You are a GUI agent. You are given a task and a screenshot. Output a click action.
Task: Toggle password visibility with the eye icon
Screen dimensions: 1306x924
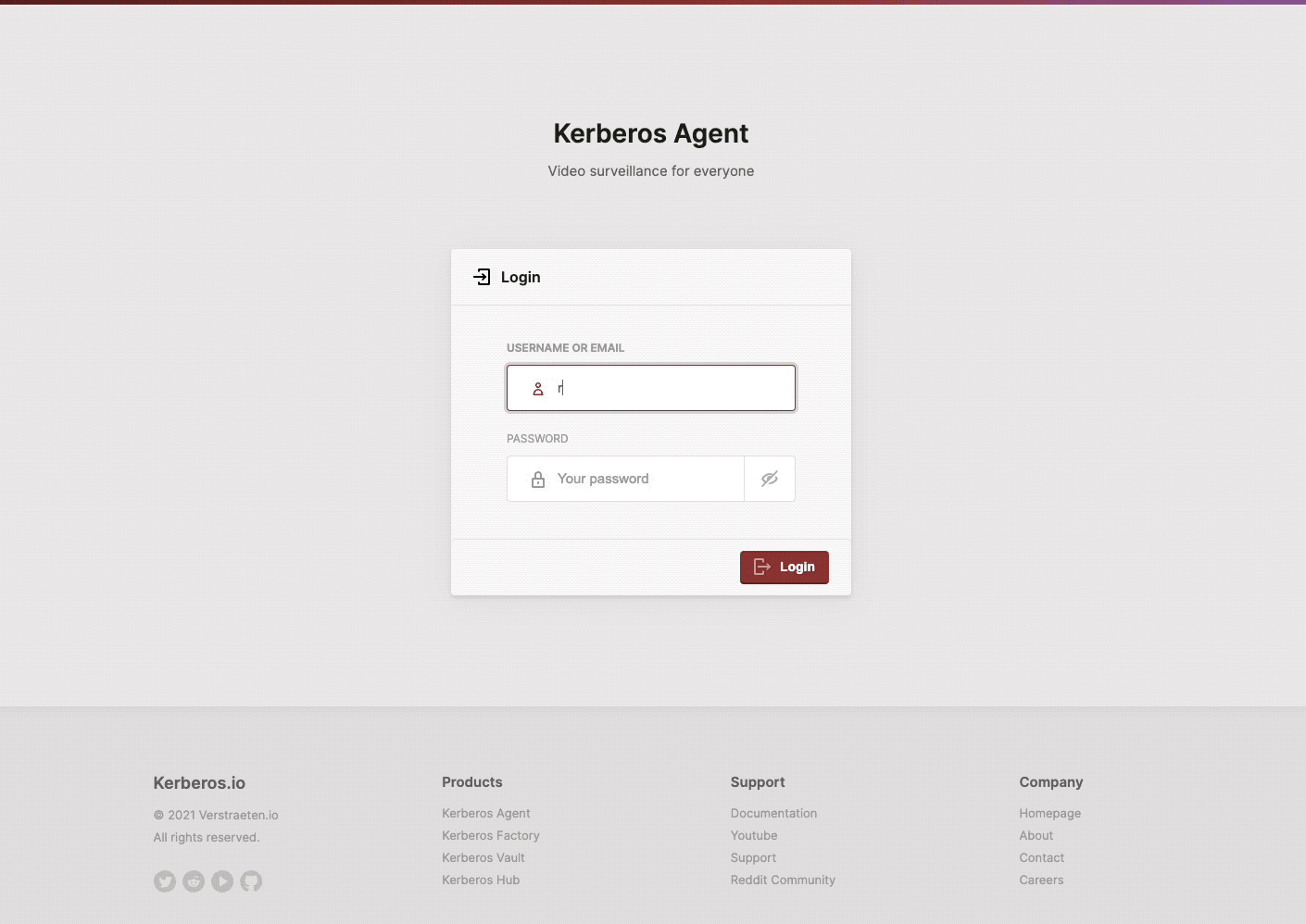[x=770, y=479]
